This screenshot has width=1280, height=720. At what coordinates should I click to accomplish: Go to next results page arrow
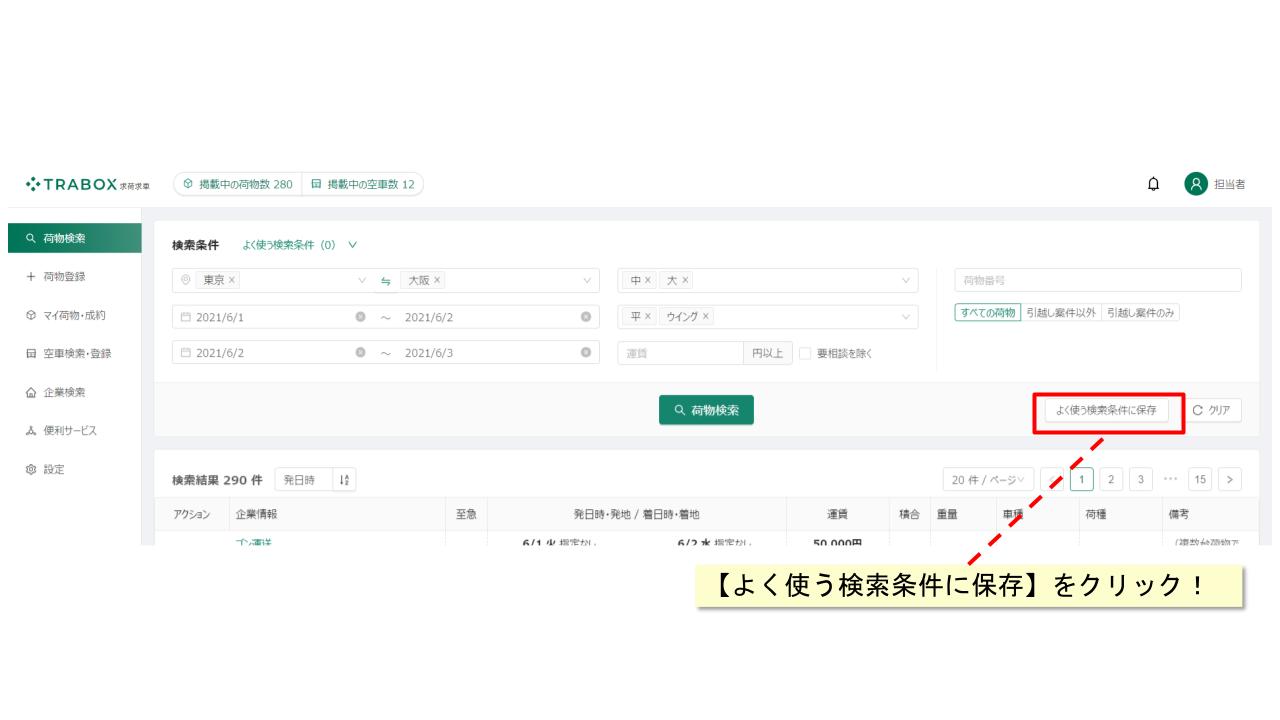(x=1229, y=480)
